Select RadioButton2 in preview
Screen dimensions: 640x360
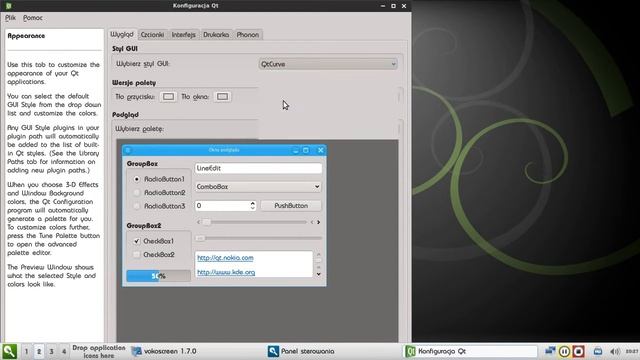pyautogui.click(x=160, y=192)
